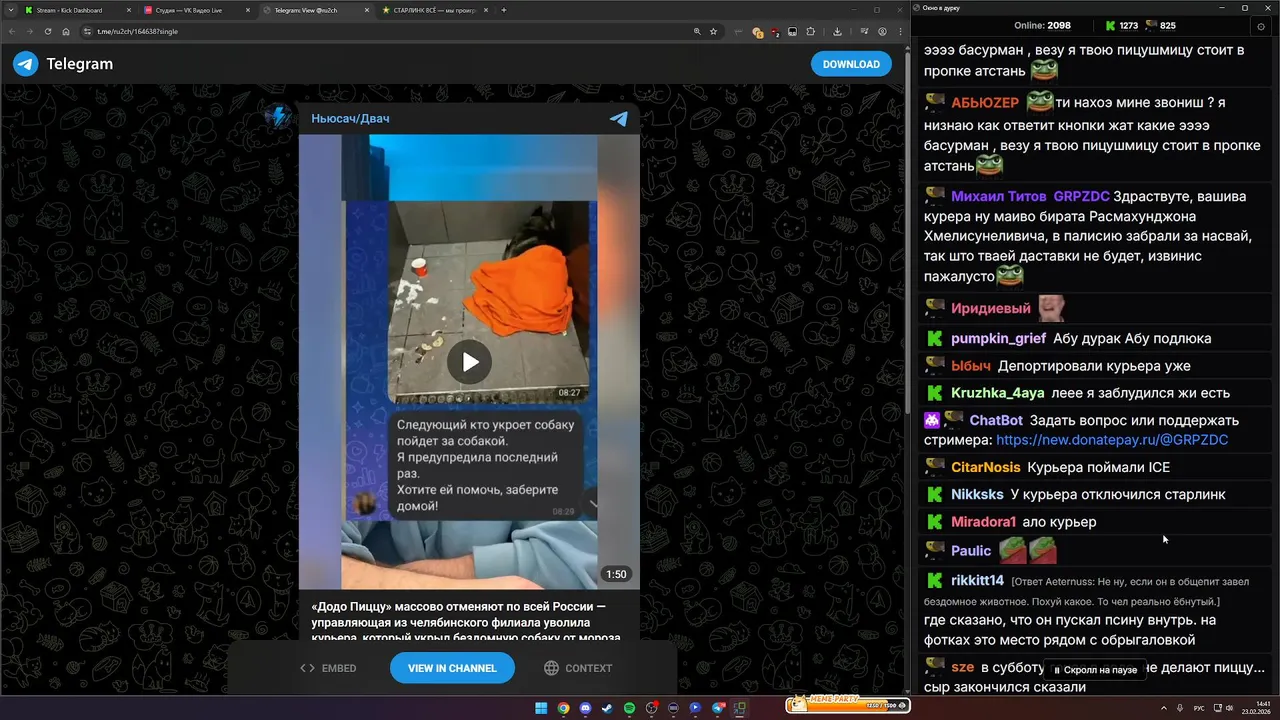The height and width of the screenshot is (720, 1280).
Task: Click the EMBED option
Action: click(x=329, y=668)
